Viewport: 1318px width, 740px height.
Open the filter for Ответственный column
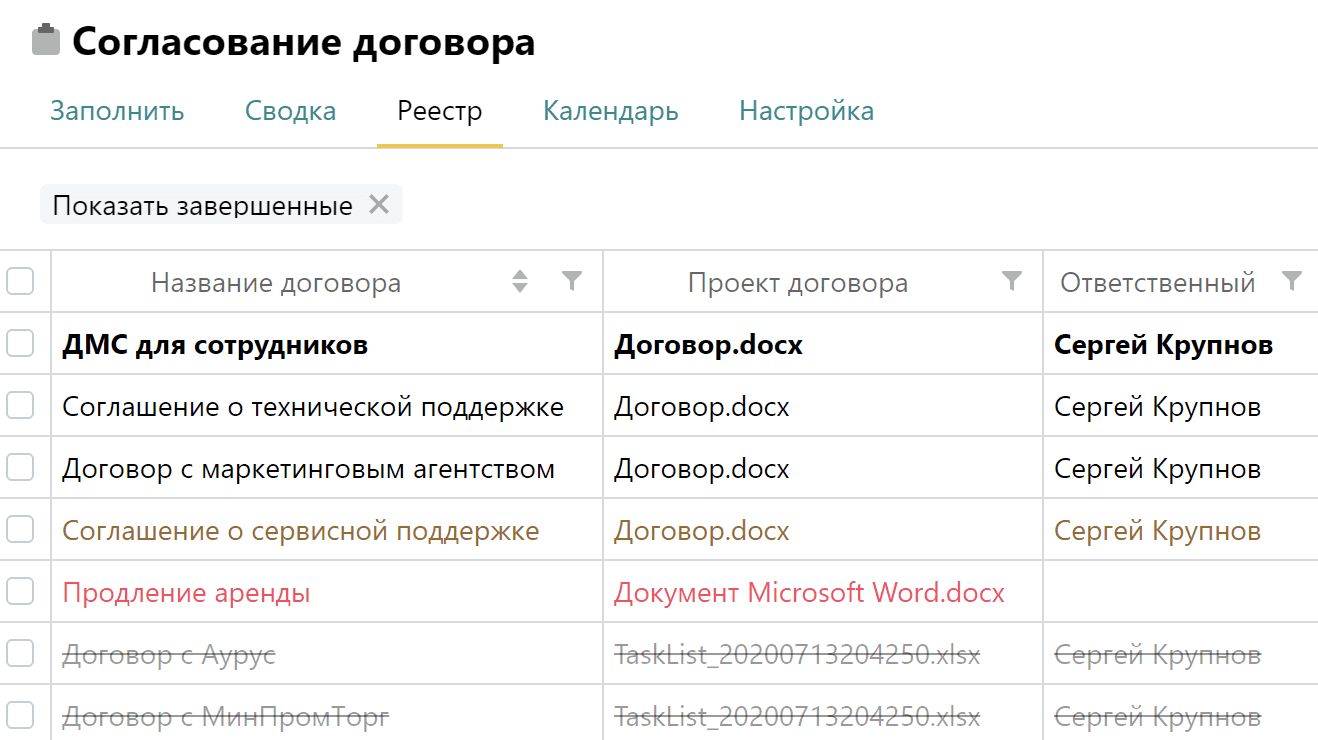pos(1293,282)
